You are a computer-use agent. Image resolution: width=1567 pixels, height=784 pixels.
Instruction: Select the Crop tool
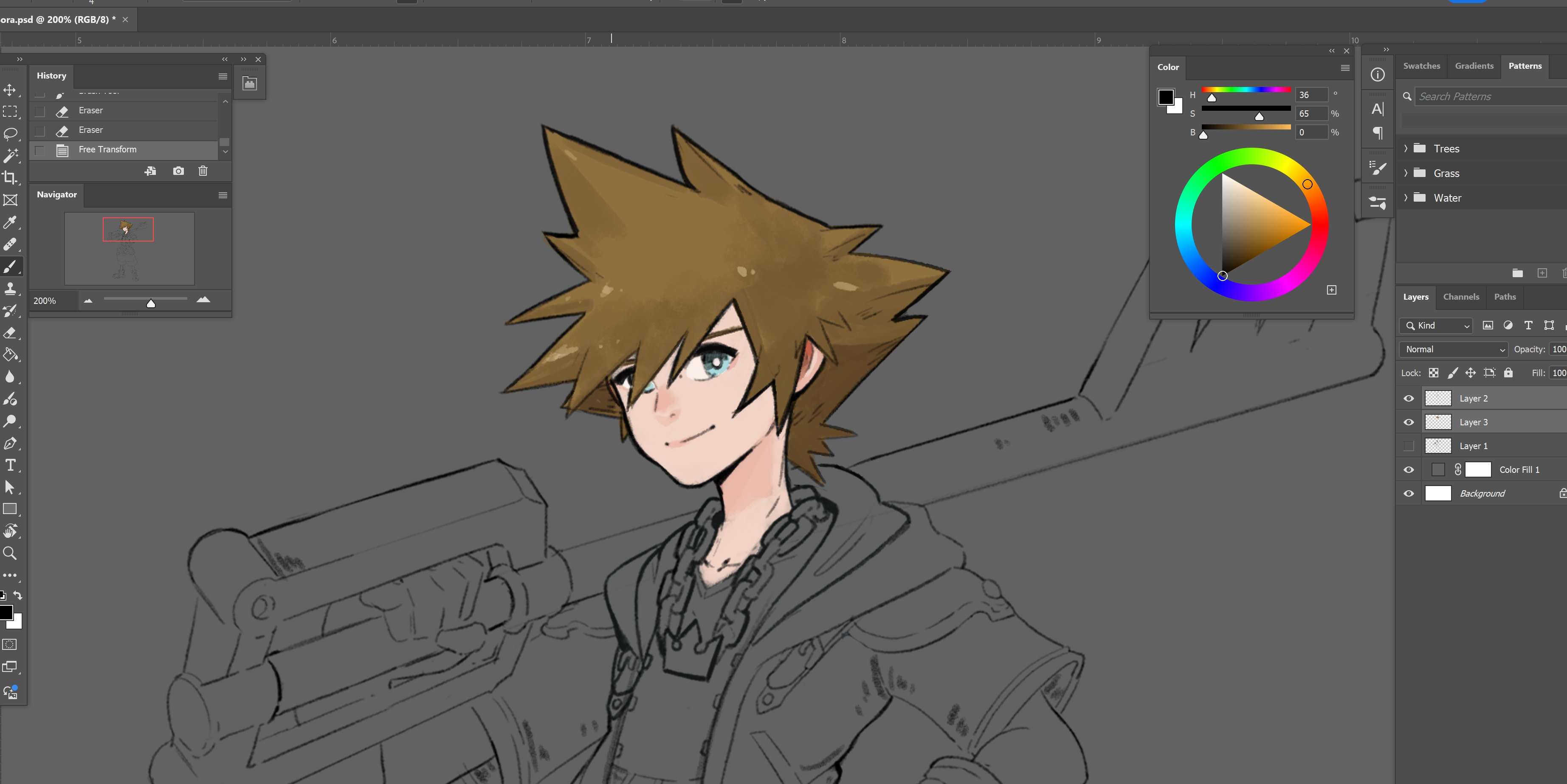pyautogui.click(x=10, y=177)
